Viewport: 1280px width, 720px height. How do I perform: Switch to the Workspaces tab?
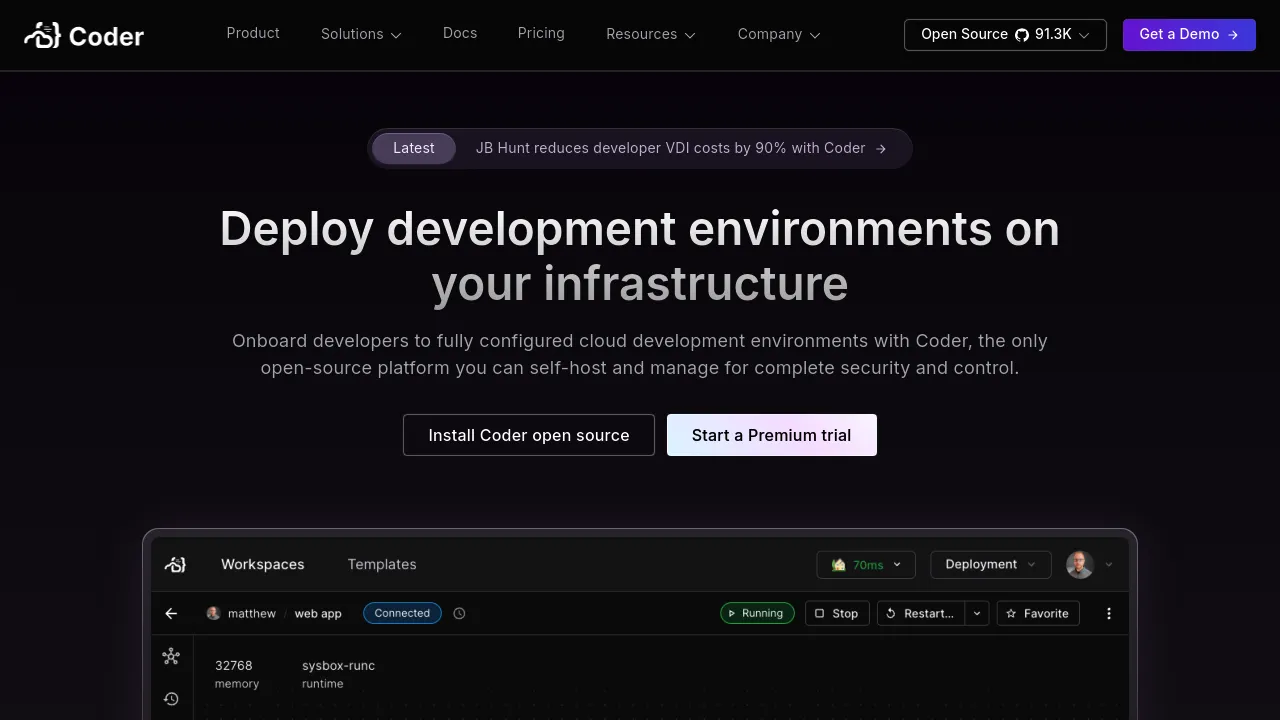pos(263,564)
